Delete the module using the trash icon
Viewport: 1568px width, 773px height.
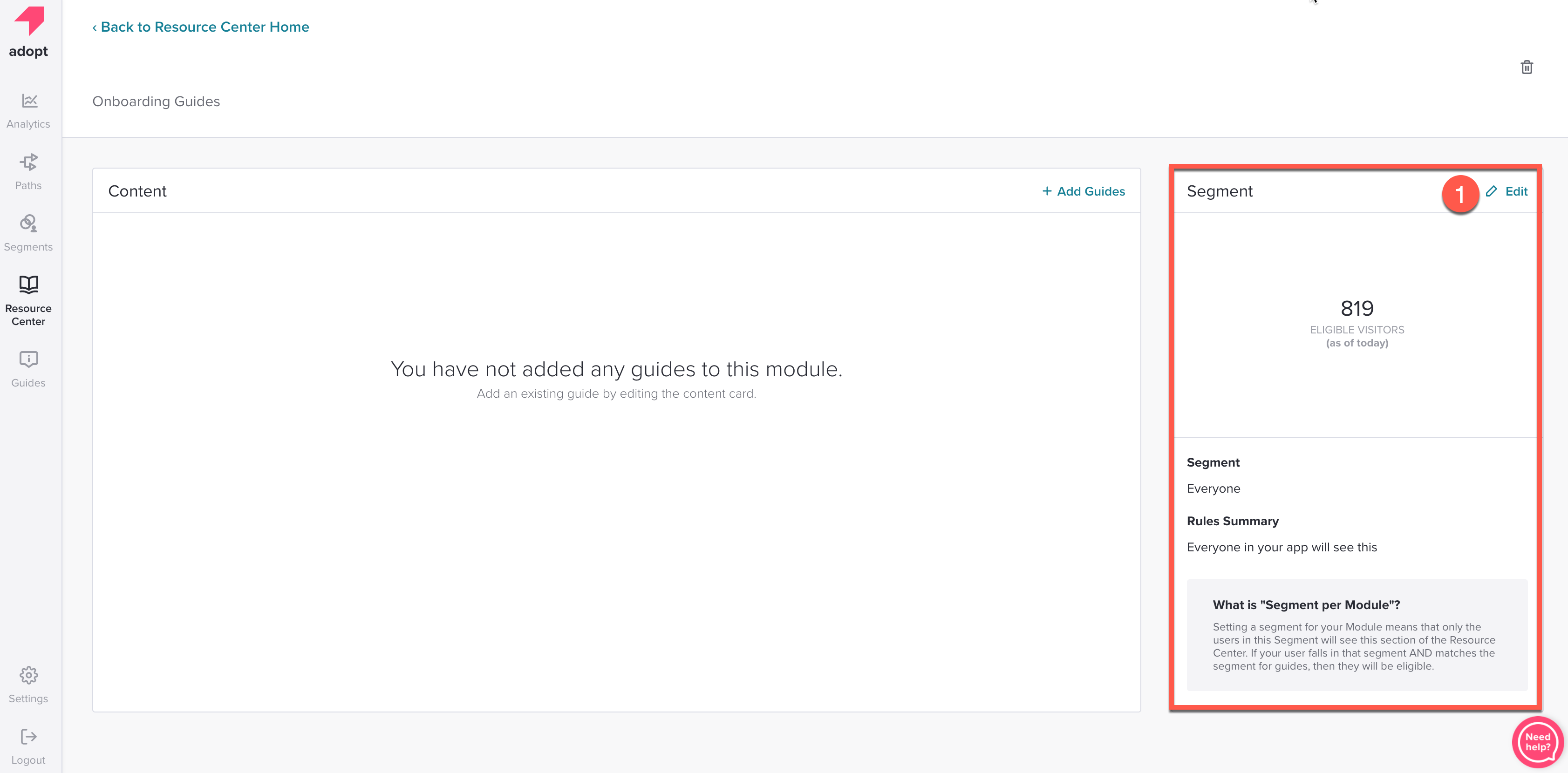(1527, 67)
